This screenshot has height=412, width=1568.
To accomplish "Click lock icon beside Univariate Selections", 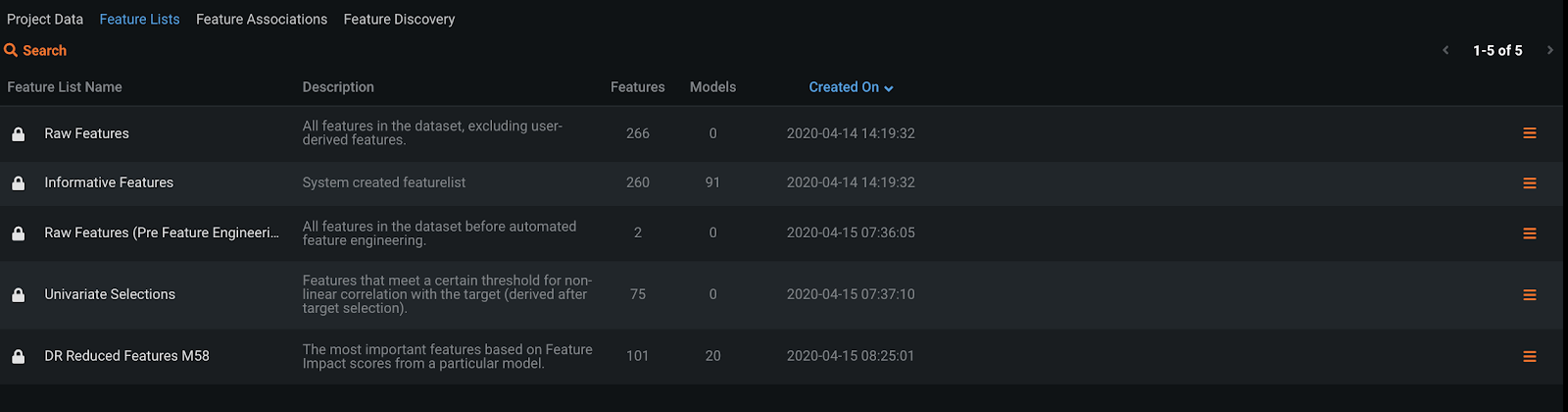I will tap(18, 295).
